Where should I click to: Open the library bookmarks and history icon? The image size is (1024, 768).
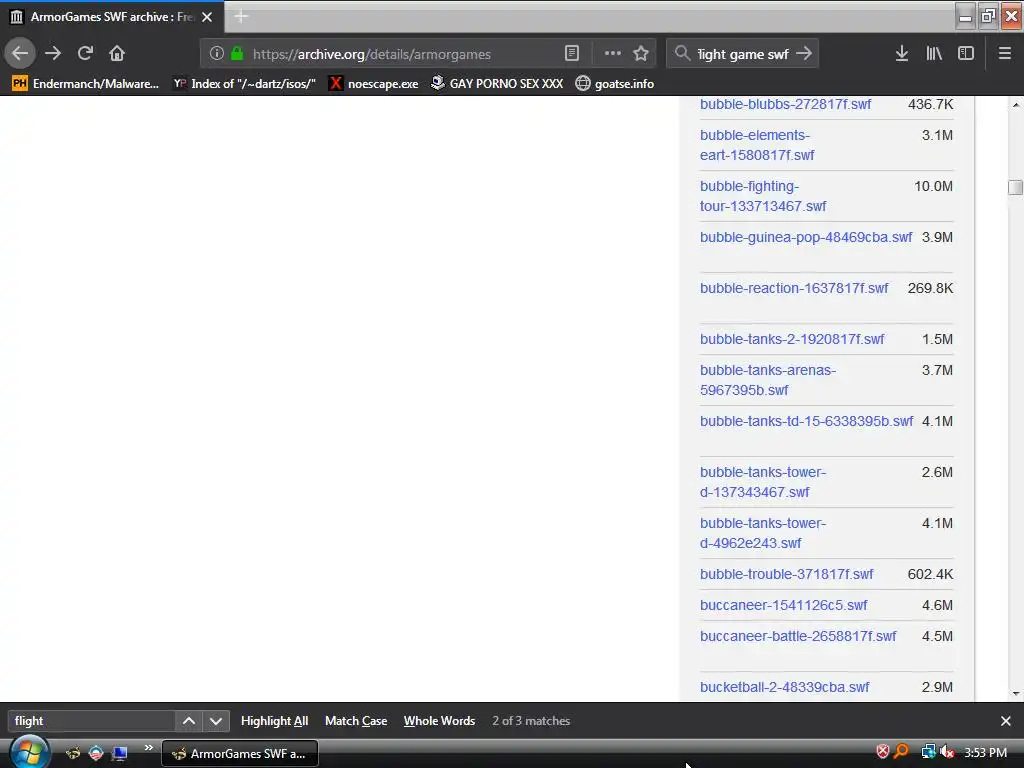point(934,54)
